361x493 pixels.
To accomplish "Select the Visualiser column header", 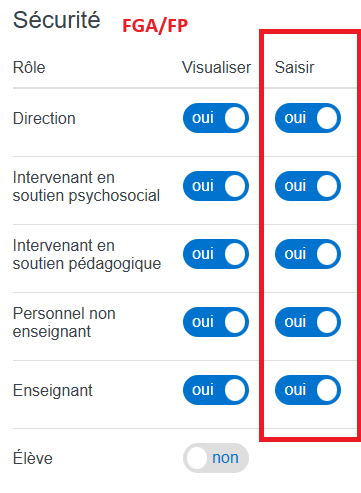I will 216,68.
